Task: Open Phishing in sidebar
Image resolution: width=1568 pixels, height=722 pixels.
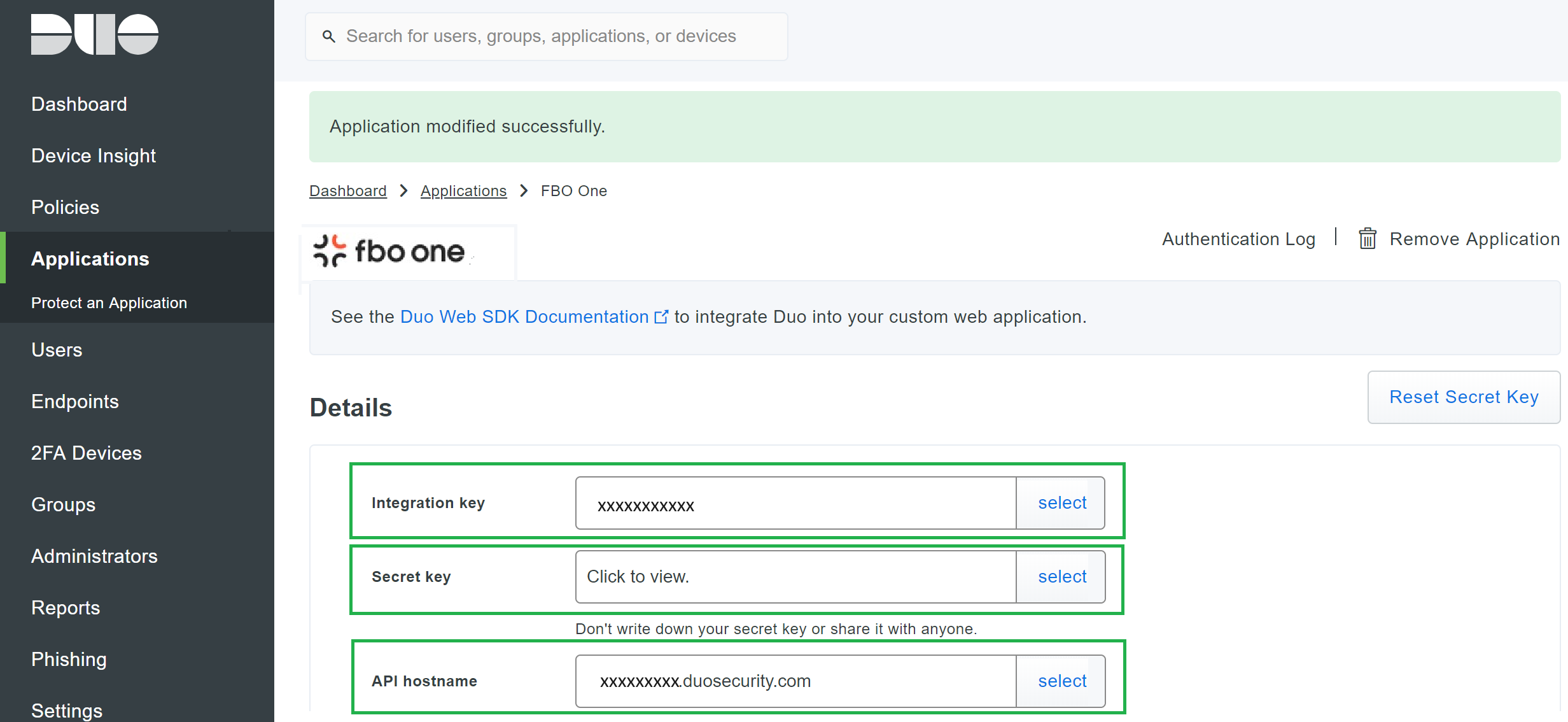Action: (x=69, y=659)
